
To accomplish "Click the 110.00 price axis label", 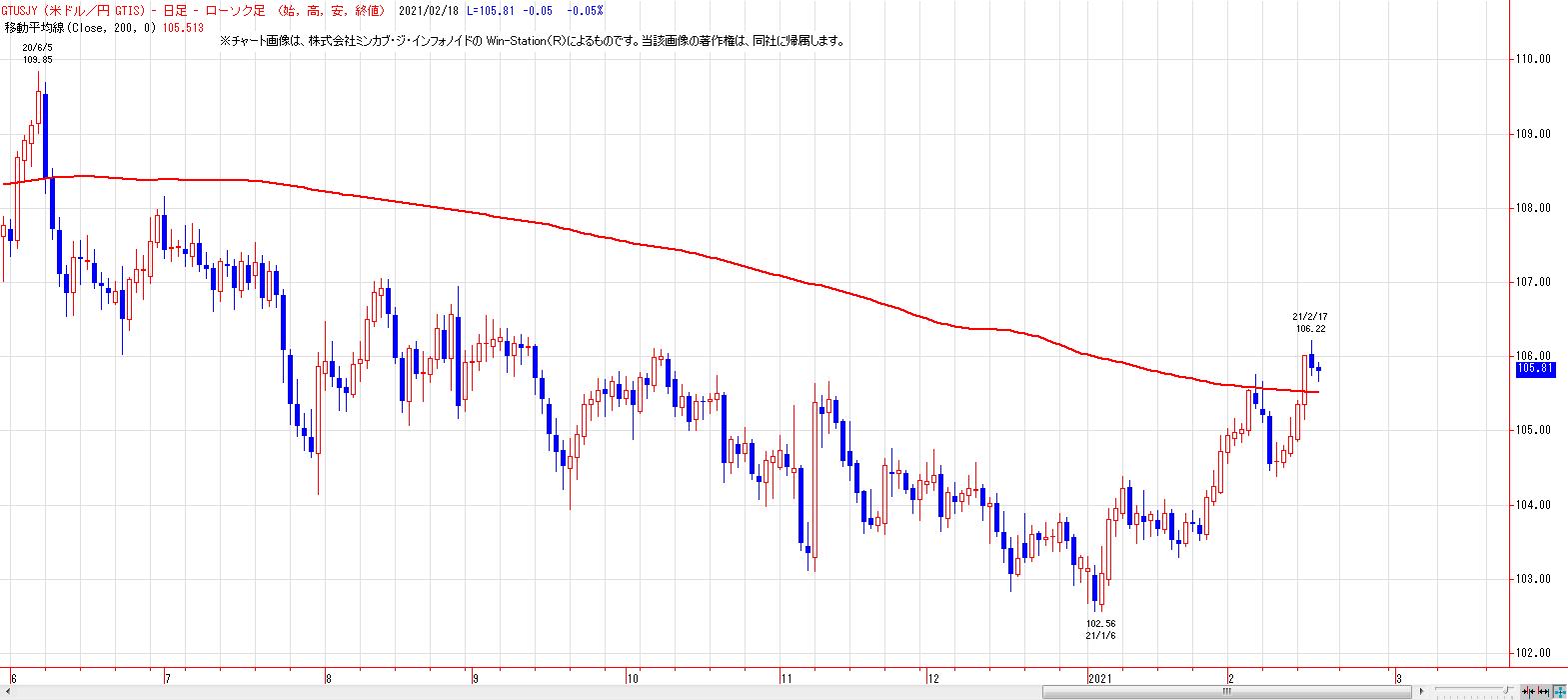I will click(1534, 59).
